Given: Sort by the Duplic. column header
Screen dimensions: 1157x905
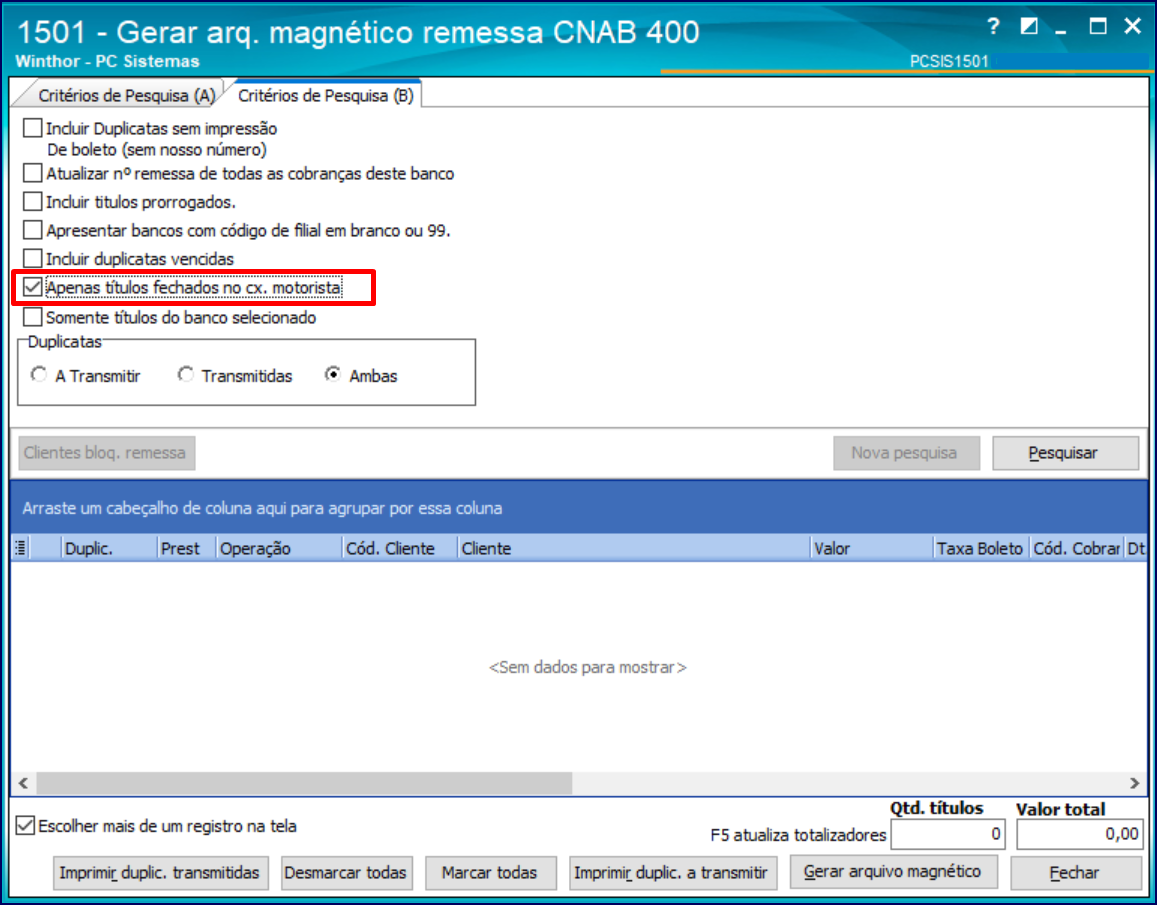Looking at the screenshot, I should click(108, 548).
